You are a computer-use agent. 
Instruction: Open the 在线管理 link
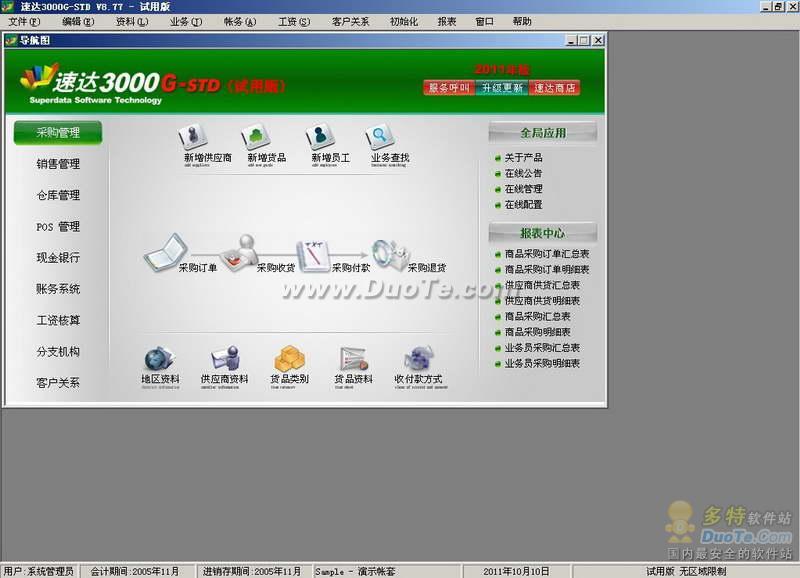click(x=523, y=189)
